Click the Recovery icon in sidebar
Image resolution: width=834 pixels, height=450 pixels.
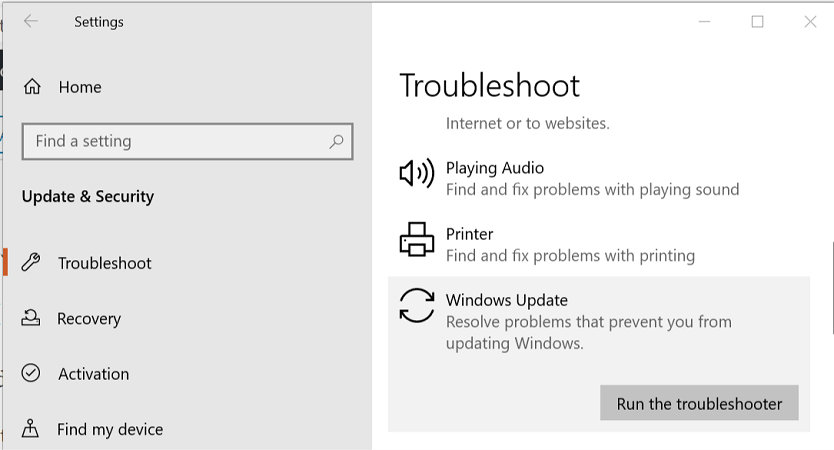tap(31, 318)
